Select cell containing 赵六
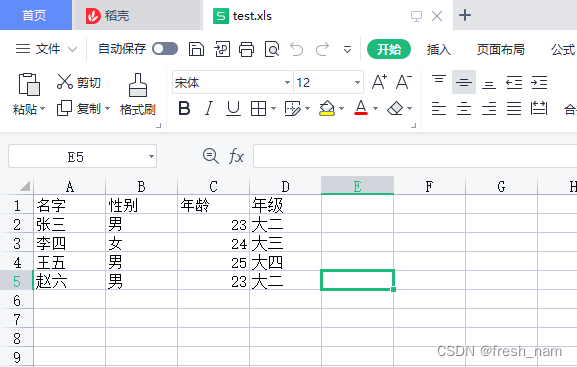This screenshot has width=577, height=367. point(70,281)
